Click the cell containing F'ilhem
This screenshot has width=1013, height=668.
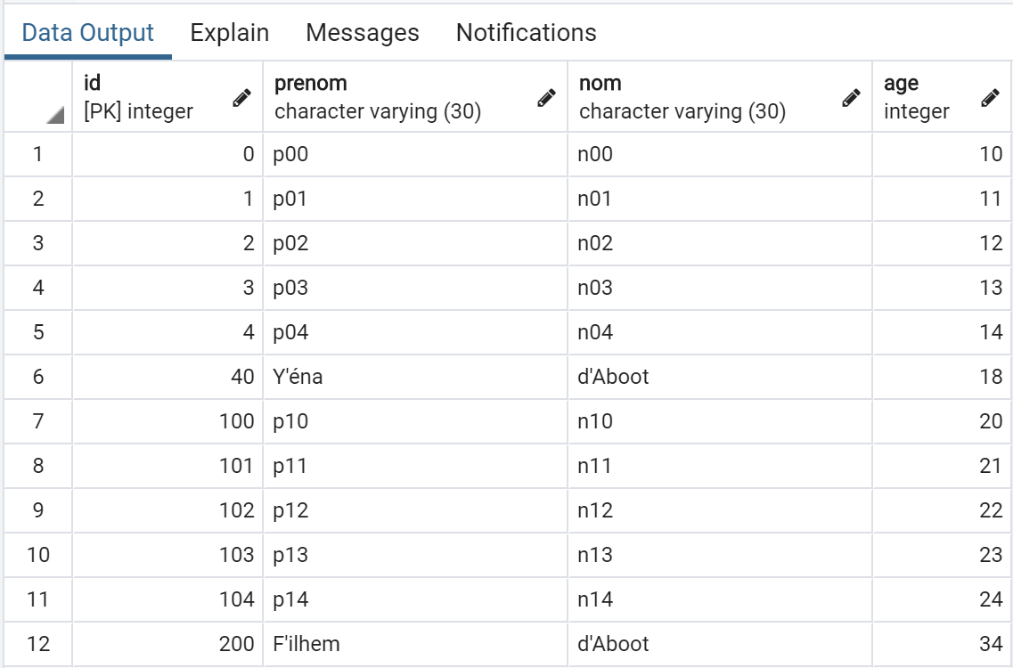(x=415, y=645)
